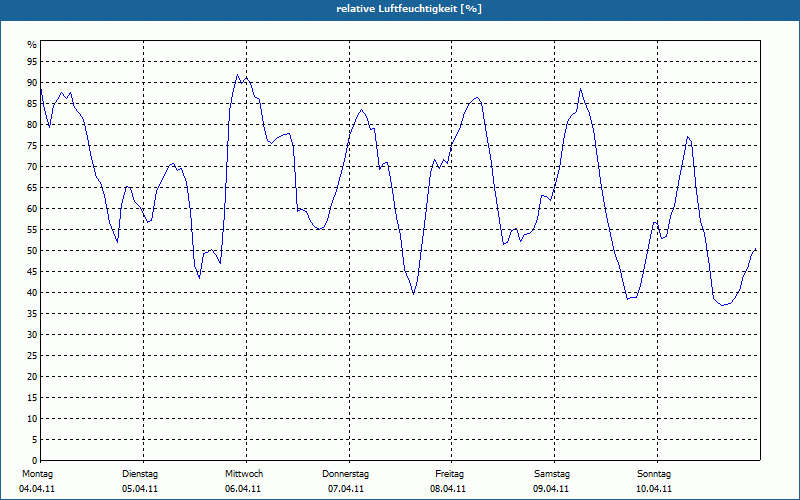The height and width of the screenshot is (500, 800).
Task: Click the 'Sonntag' day label
Action: pyautogui.click(x=654, y=474)
